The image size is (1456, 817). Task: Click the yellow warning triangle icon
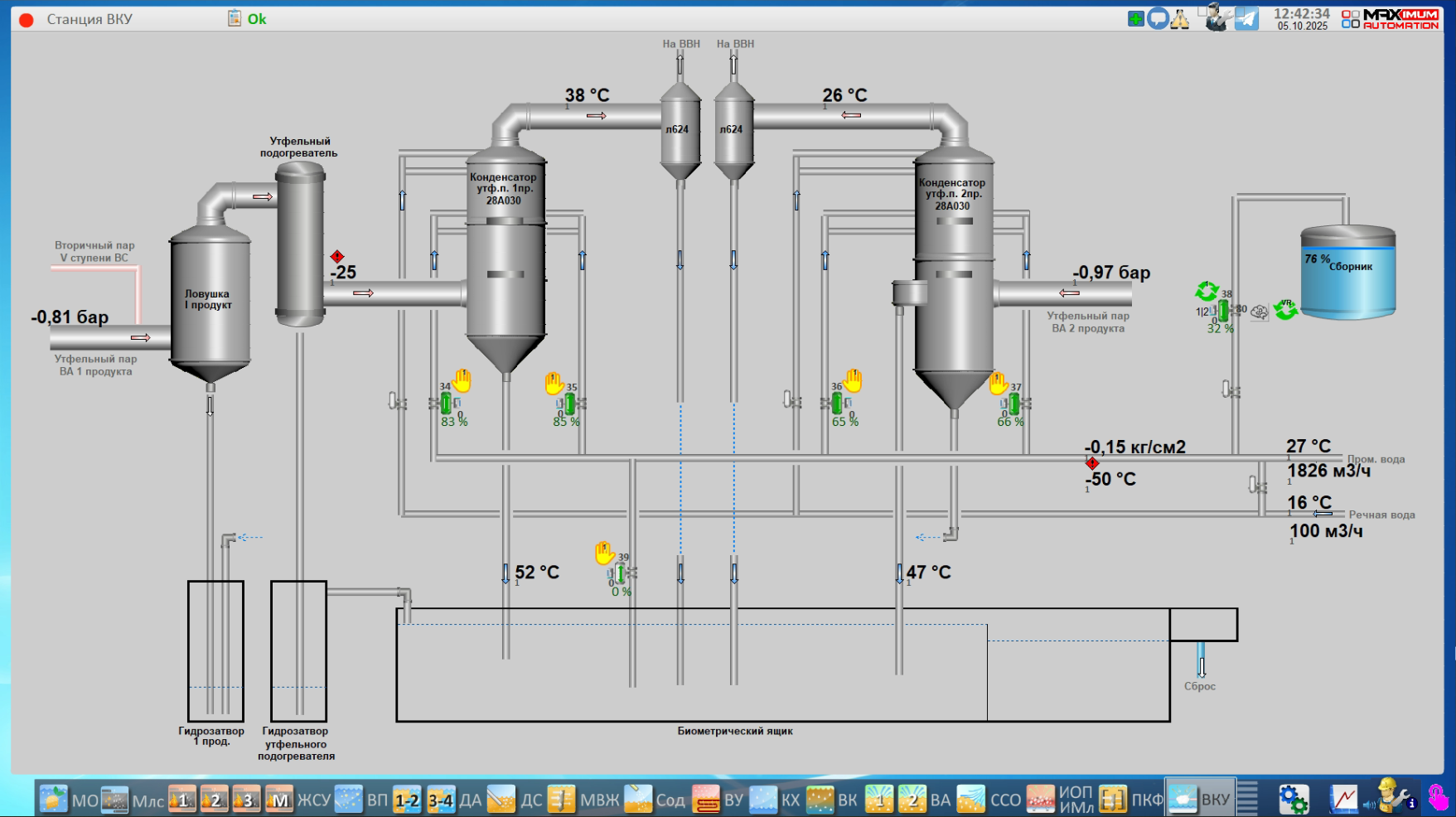(1180, 18)
